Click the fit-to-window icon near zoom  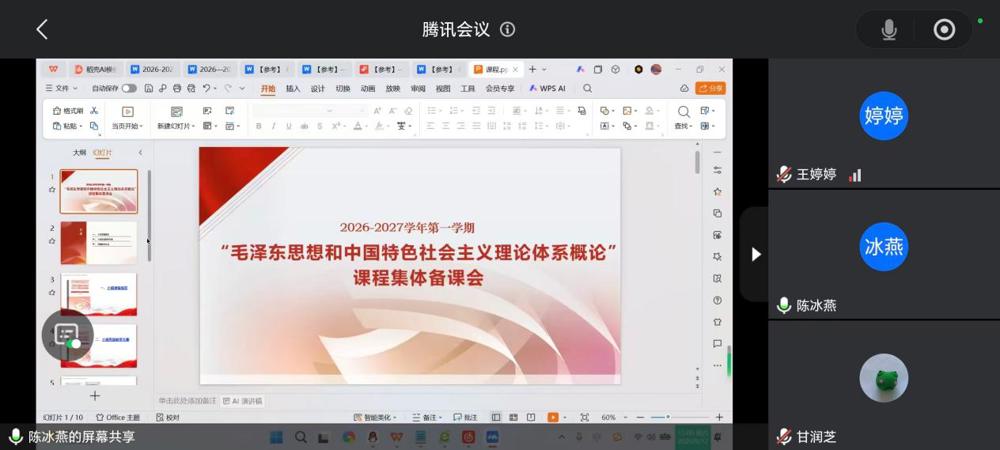pyautogui.click(x=585, y=417)
